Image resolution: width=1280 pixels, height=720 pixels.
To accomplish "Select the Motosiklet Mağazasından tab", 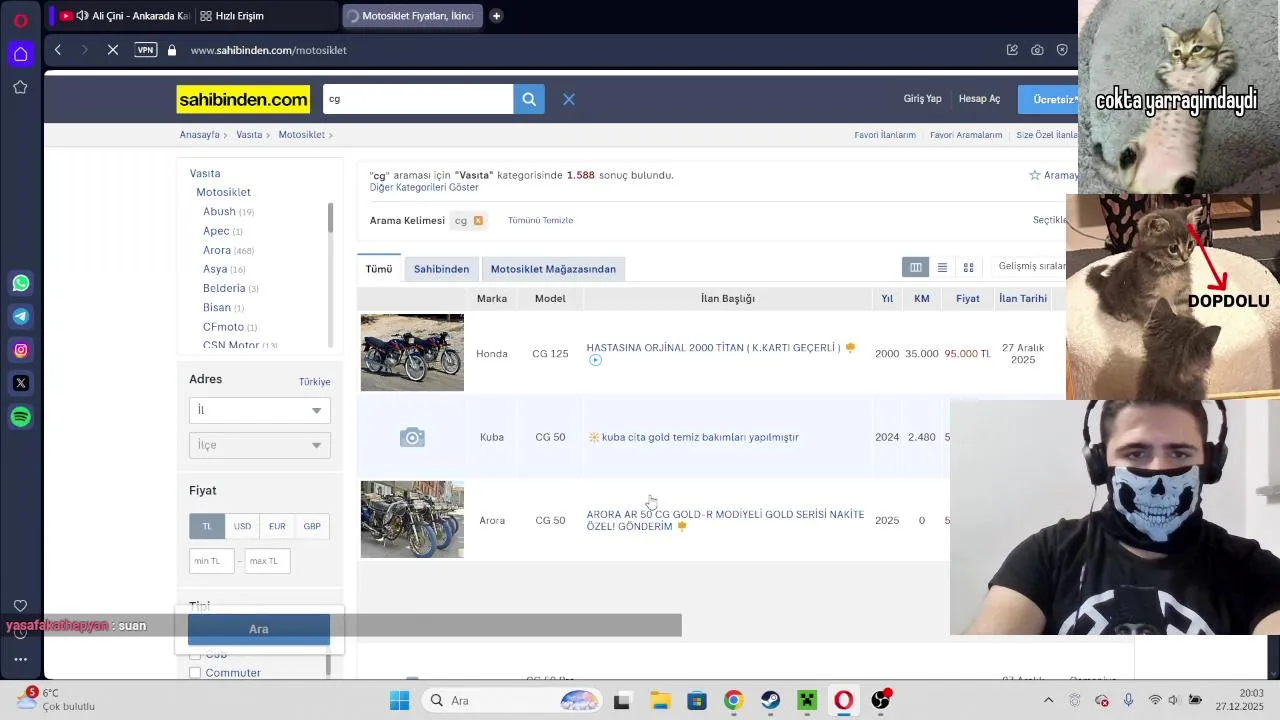I will point(553,269).
